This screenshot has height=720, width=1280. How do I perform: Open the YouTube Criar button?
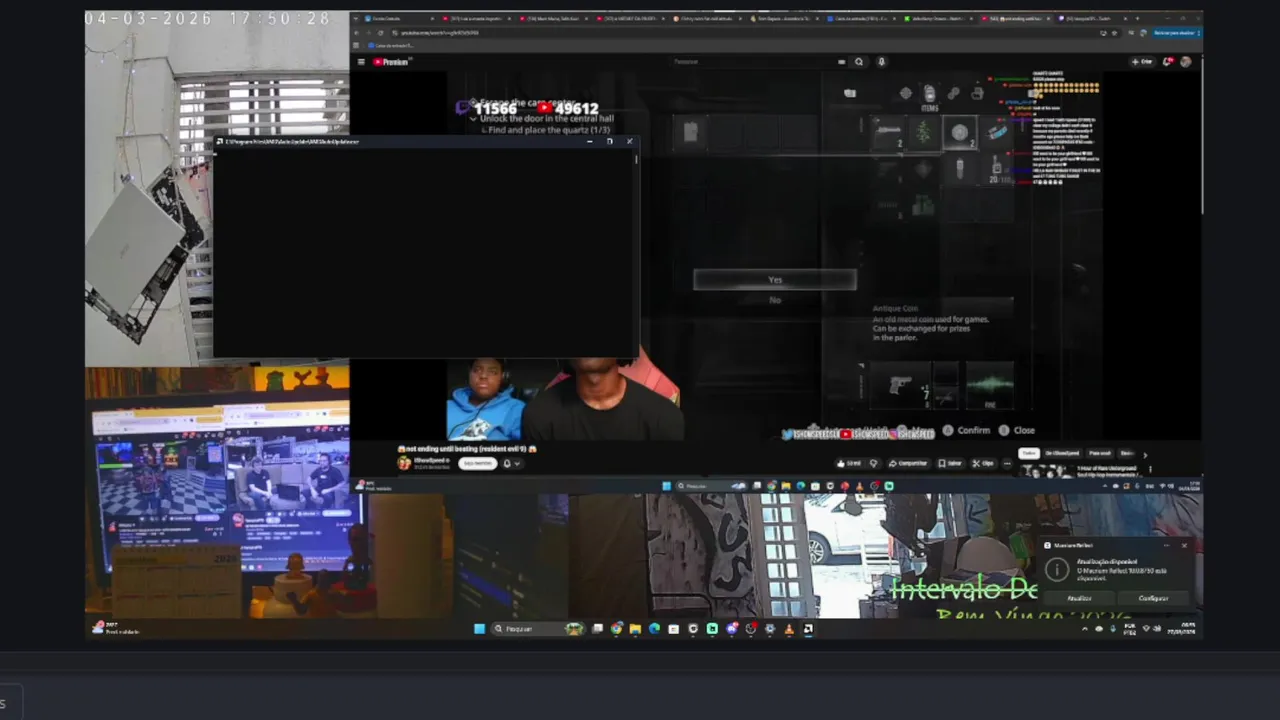pos(1142,61)
